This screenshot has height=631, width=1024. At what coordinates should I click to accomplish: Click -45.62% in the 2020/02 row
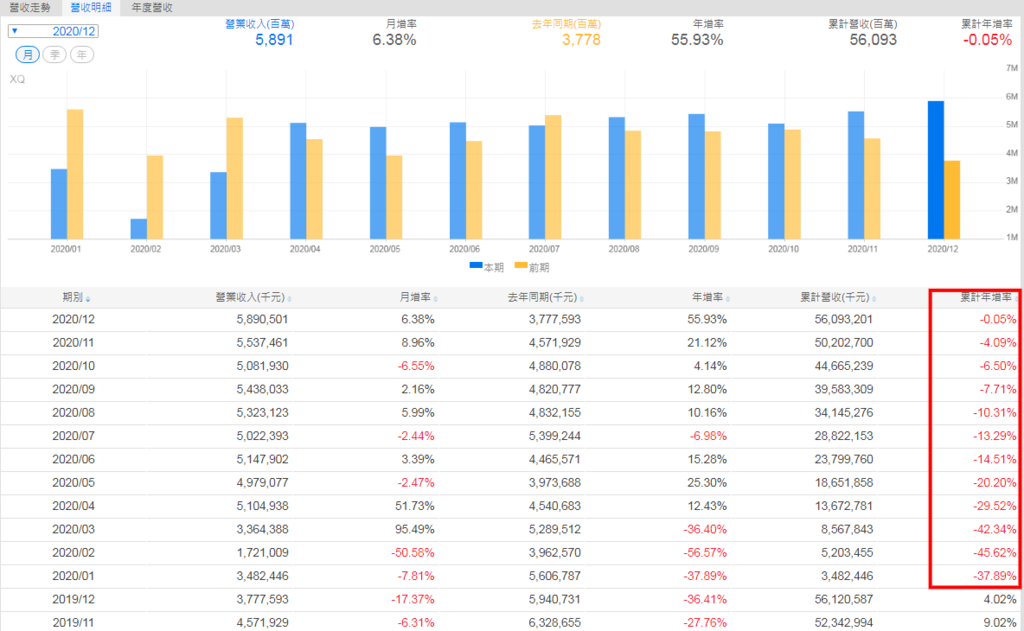pos(995,553)
